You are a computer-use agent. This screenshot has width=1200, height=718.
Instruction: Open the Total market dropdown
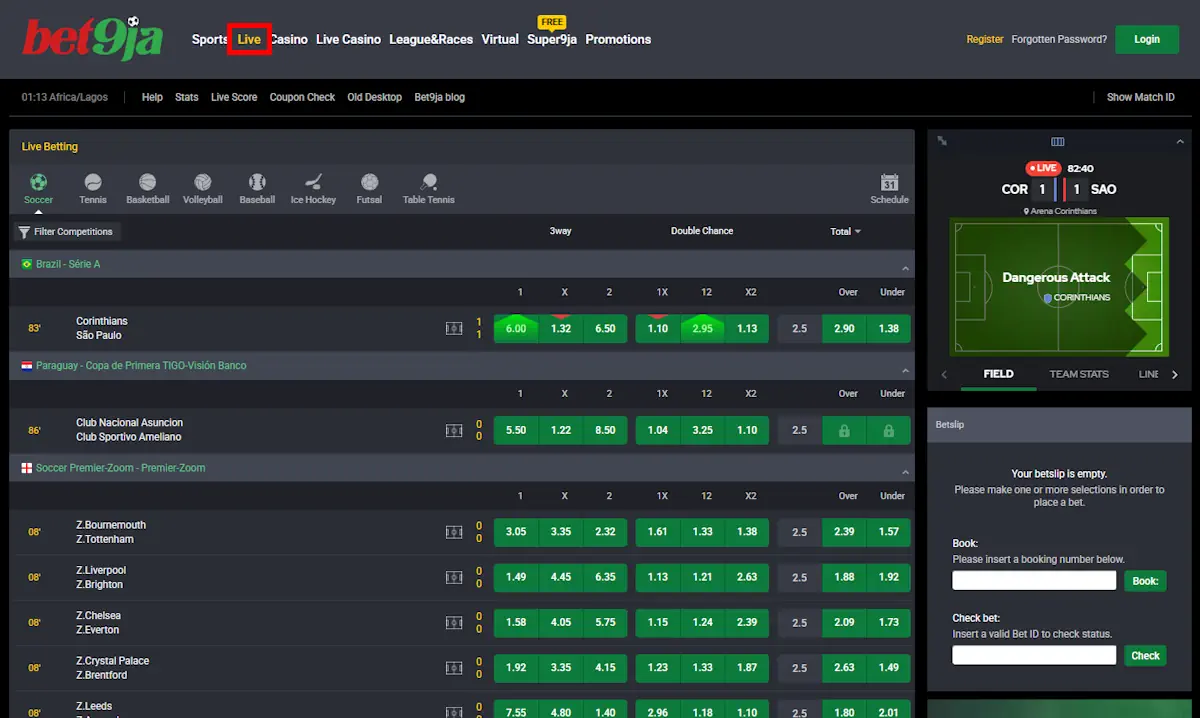[844, 231]
